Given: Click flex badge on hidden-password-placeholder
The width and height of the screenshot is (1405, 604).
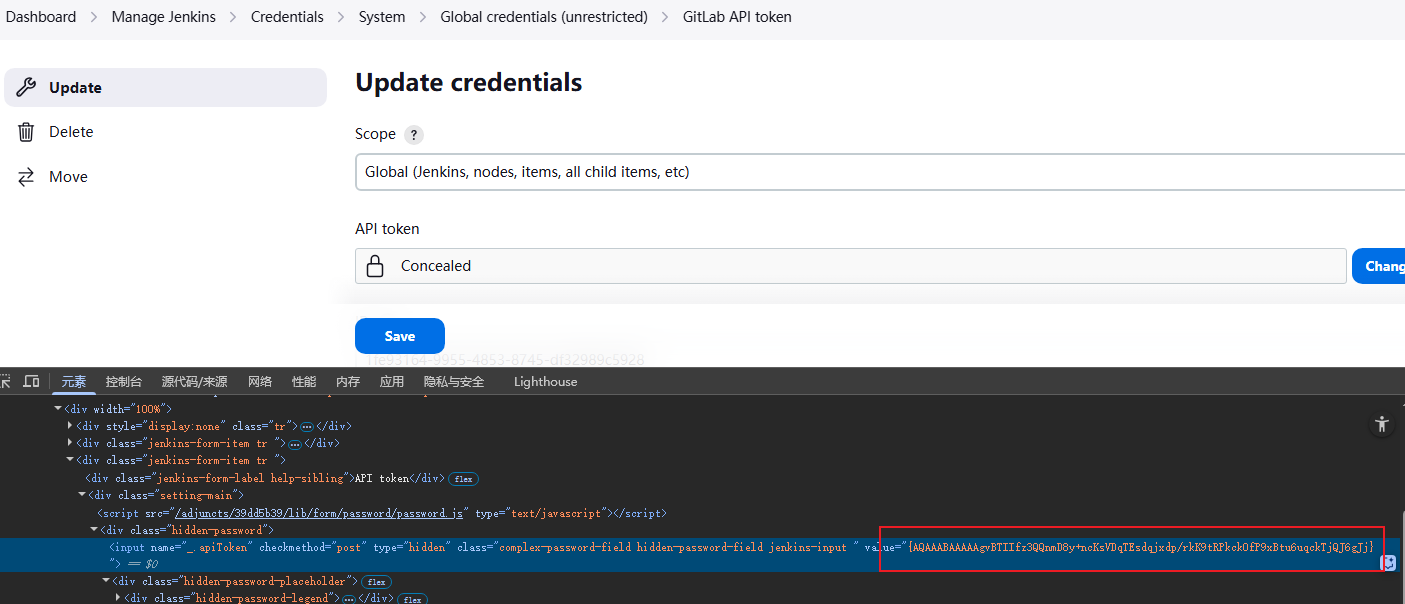Looking at the screenshot, I should pyautogui.click(x=376, y=581).
